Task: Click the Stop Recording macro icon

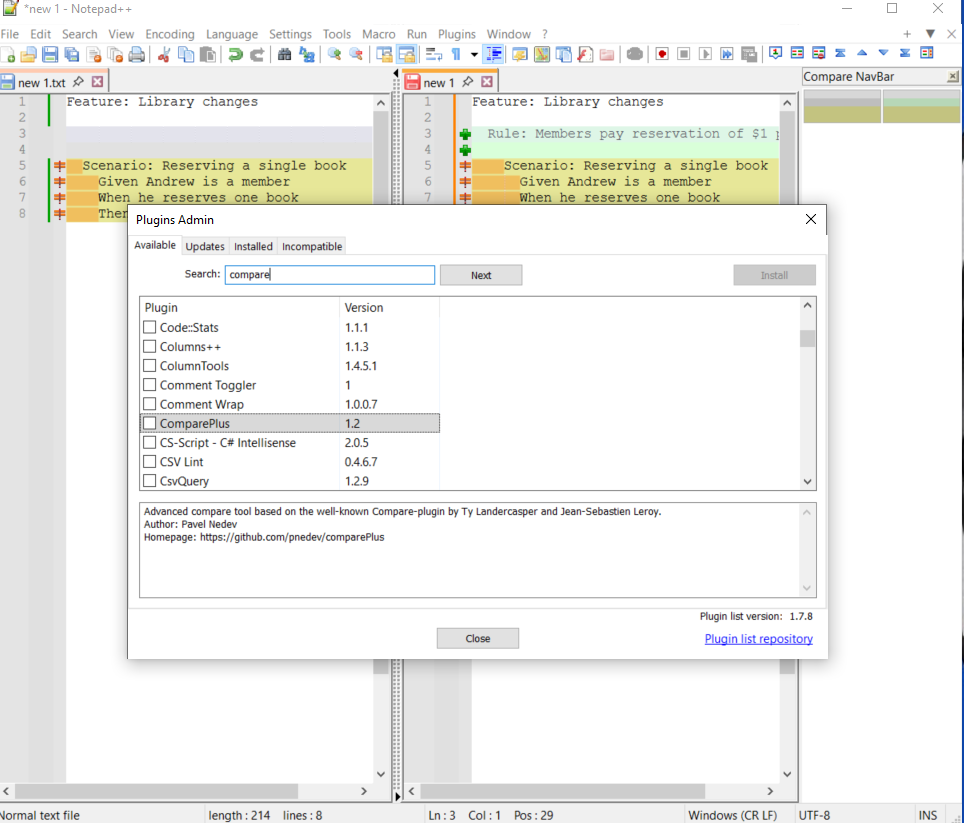Action: click(x=684, y=54)
